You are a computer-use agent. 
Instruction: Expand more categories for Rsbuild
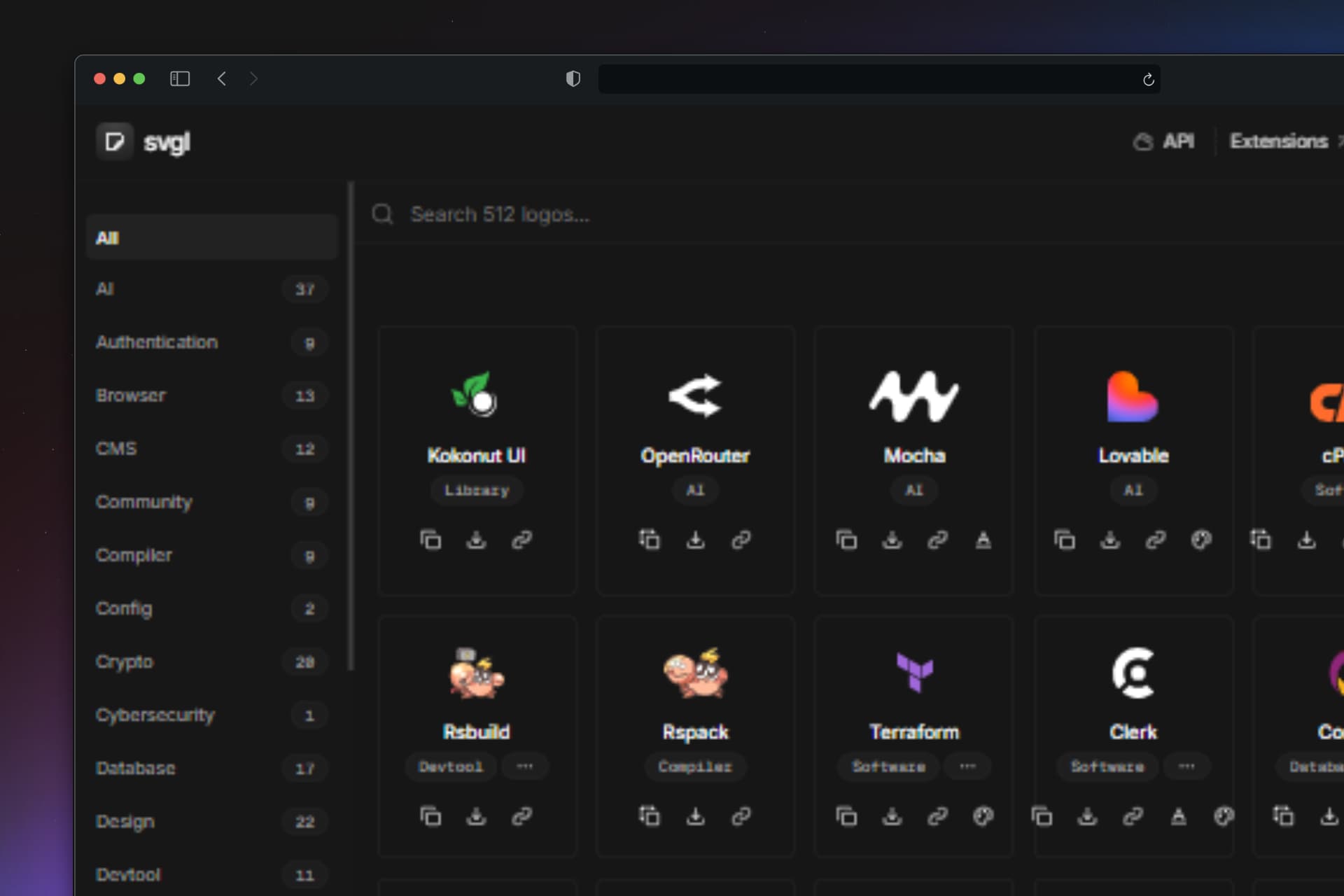[x=524, y=766]
